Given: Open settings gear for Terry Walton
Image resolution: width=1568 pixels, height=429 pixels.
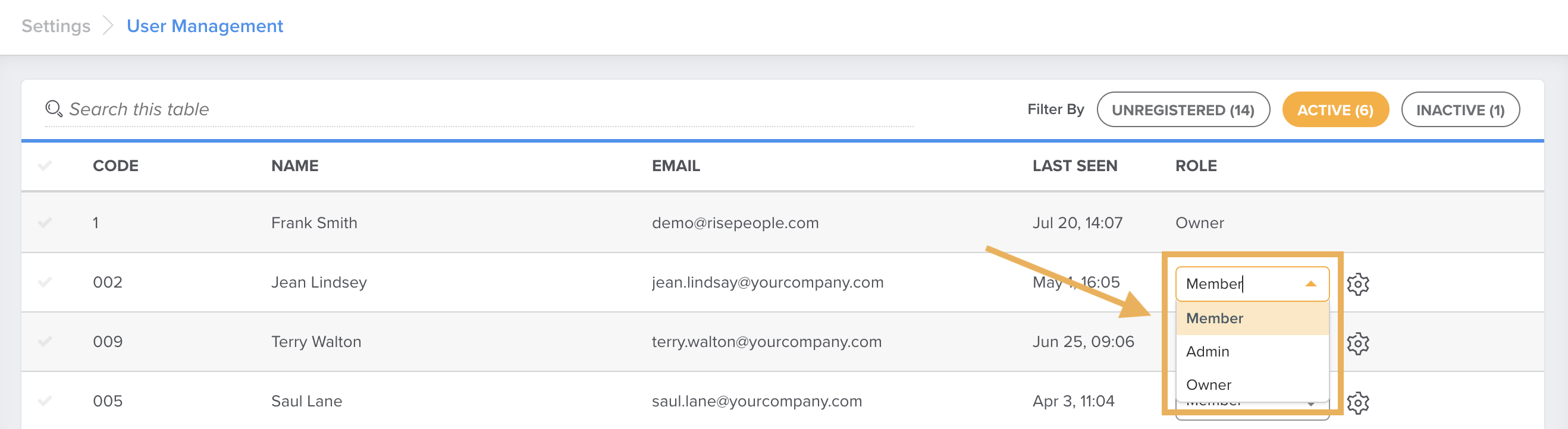Looking at the screenshot, I should click(1357, 343).
